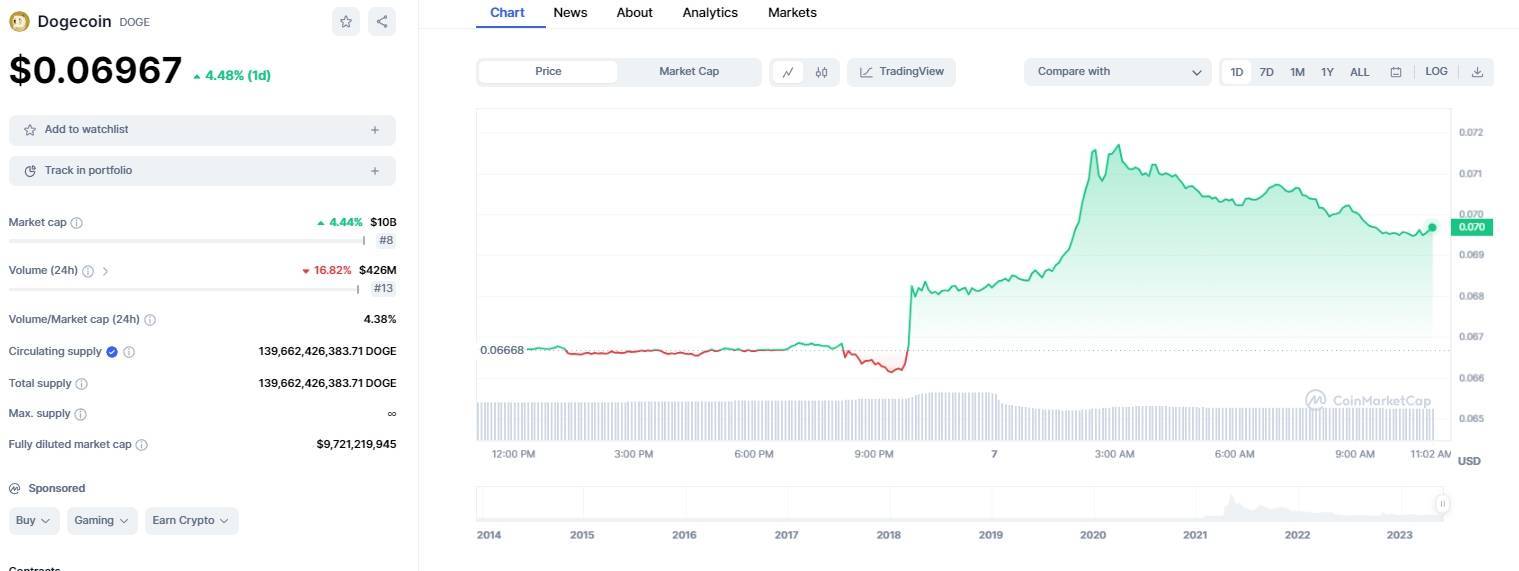Image resolution: width=1519 pixels, height=571 pixels.
Task: Click Track in portfolio button
Action: (x=202, y=171)
